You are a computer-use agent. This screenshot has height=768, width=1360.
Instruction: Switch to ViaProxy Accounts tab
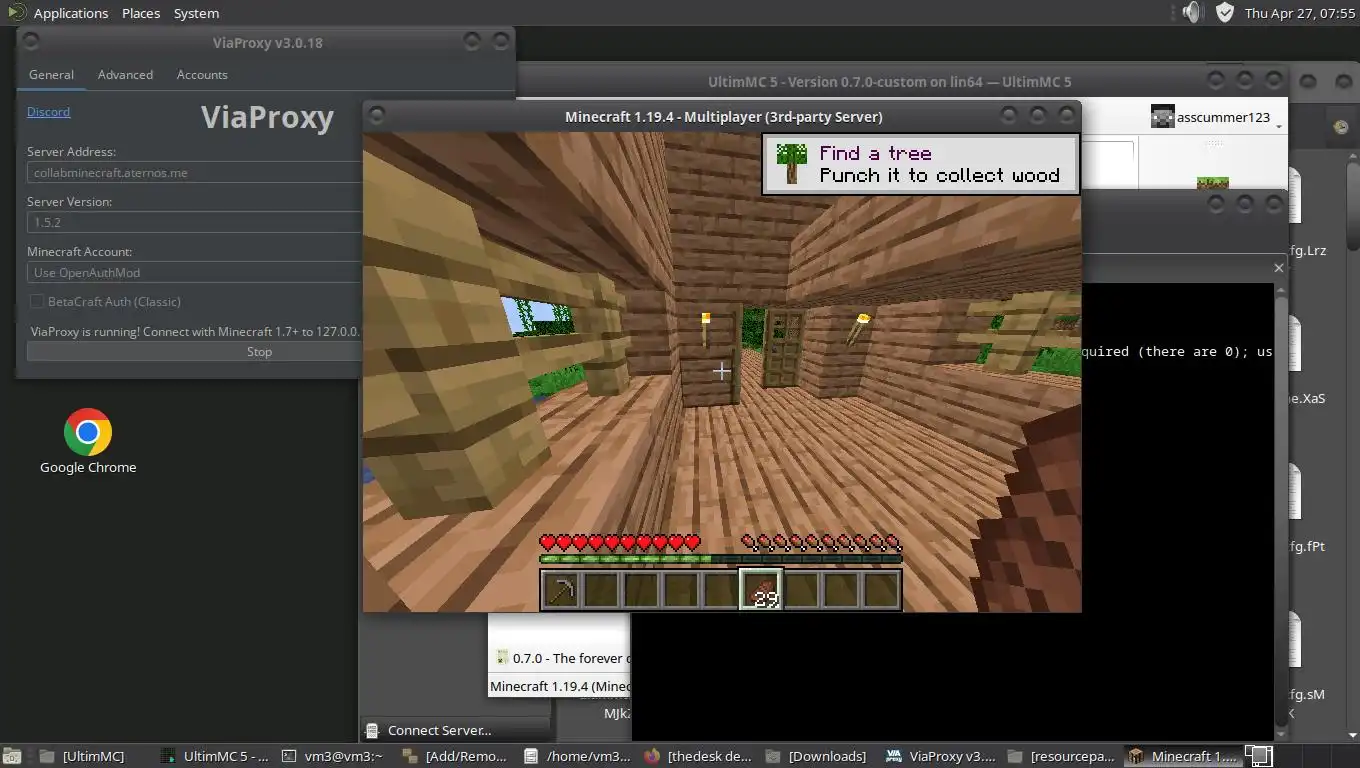[x=202, y=74]
